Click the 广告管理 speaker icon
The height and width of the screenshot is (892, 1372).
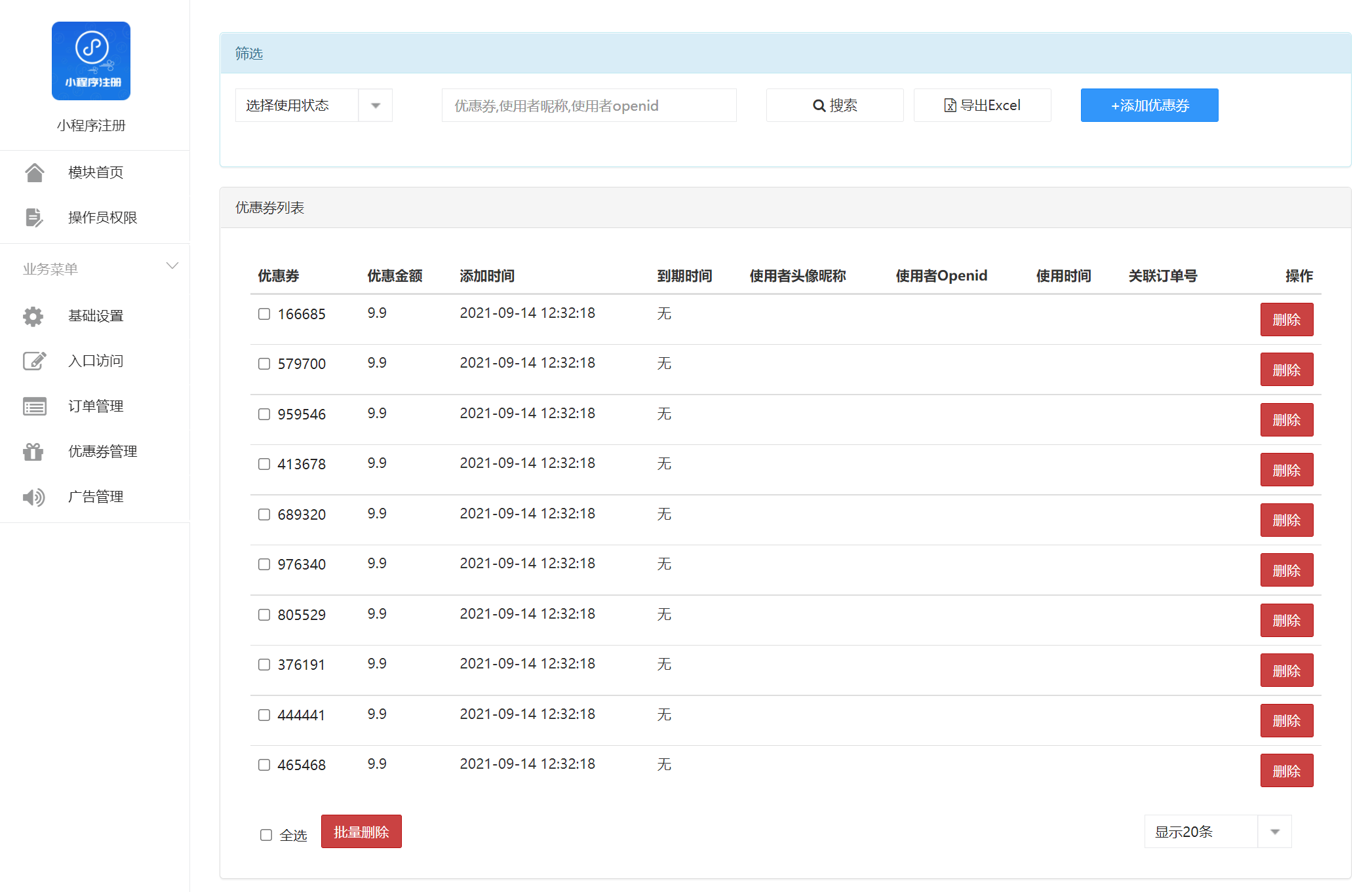click(34, 497)
